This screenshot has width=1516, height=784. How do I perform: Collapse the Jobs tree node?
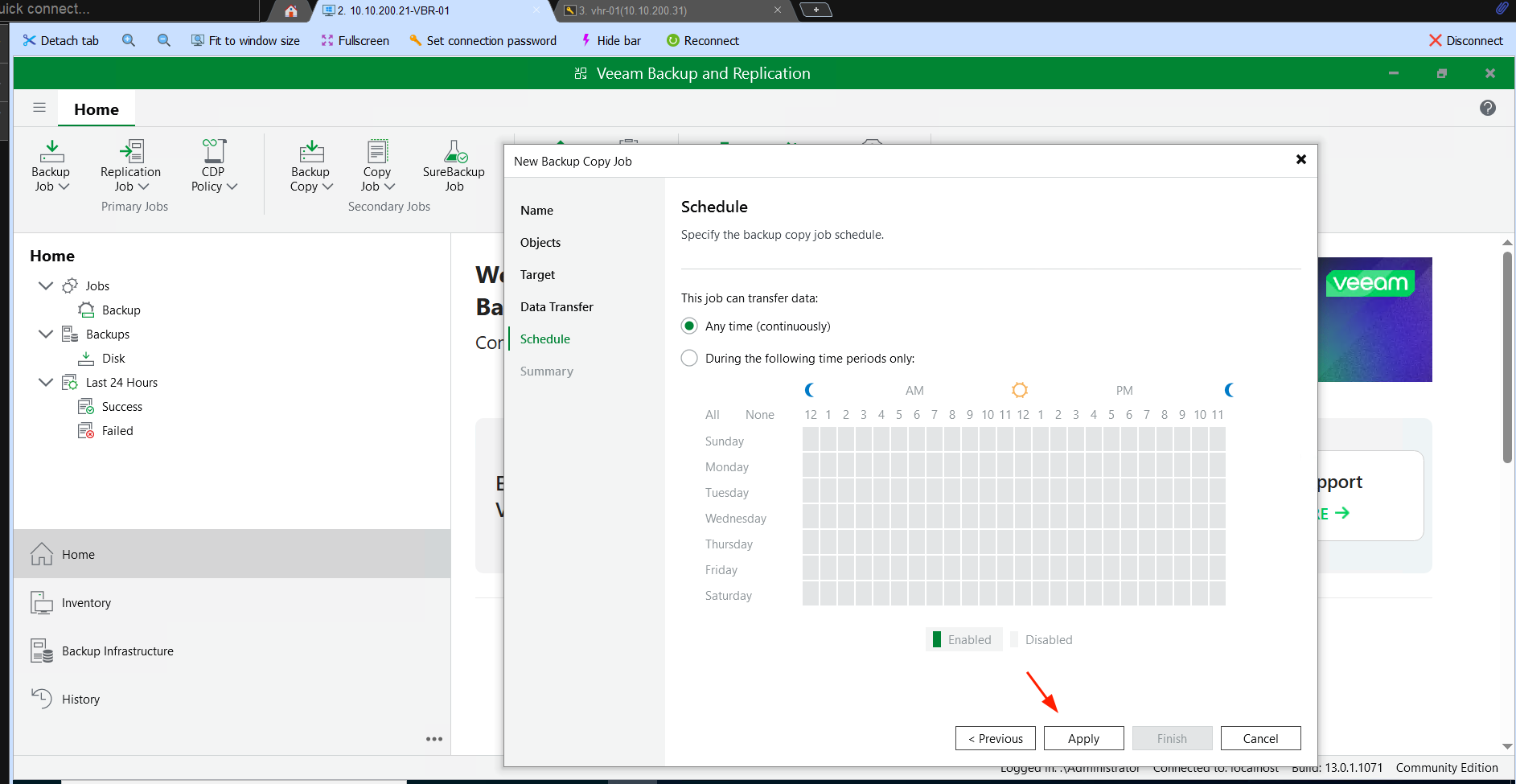pyautogui.click(x=46, y=285)
